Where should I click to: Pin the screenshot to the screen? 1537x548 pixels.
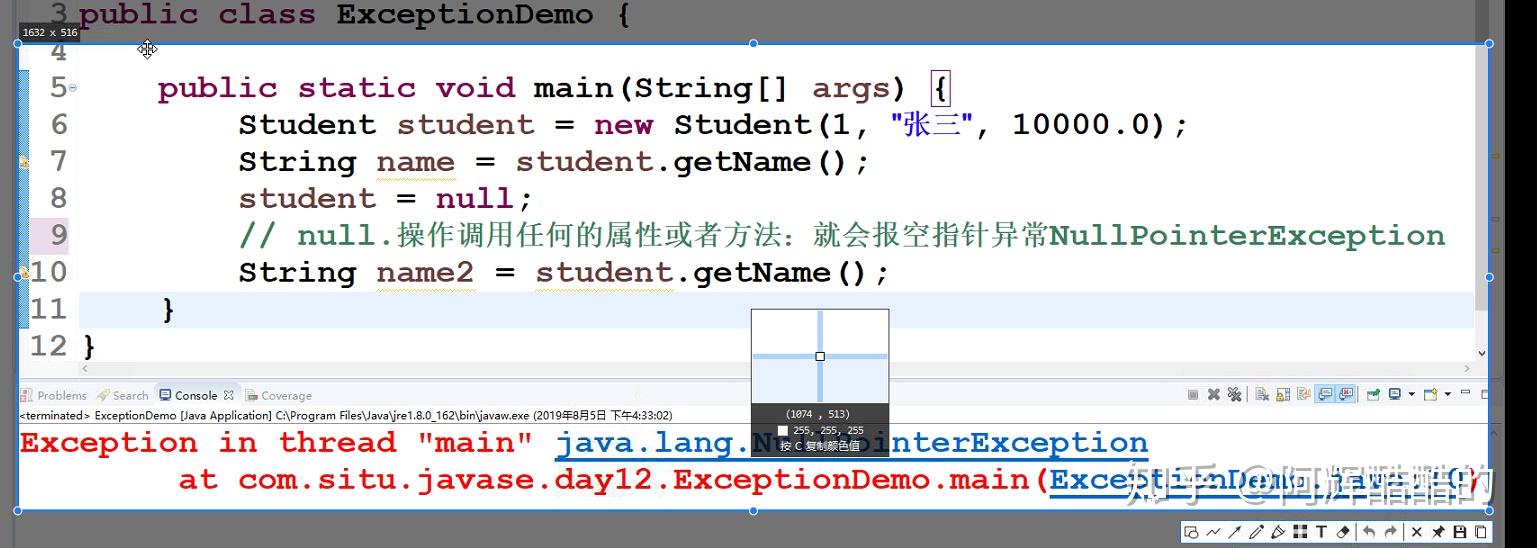(x=1438, y=532)
